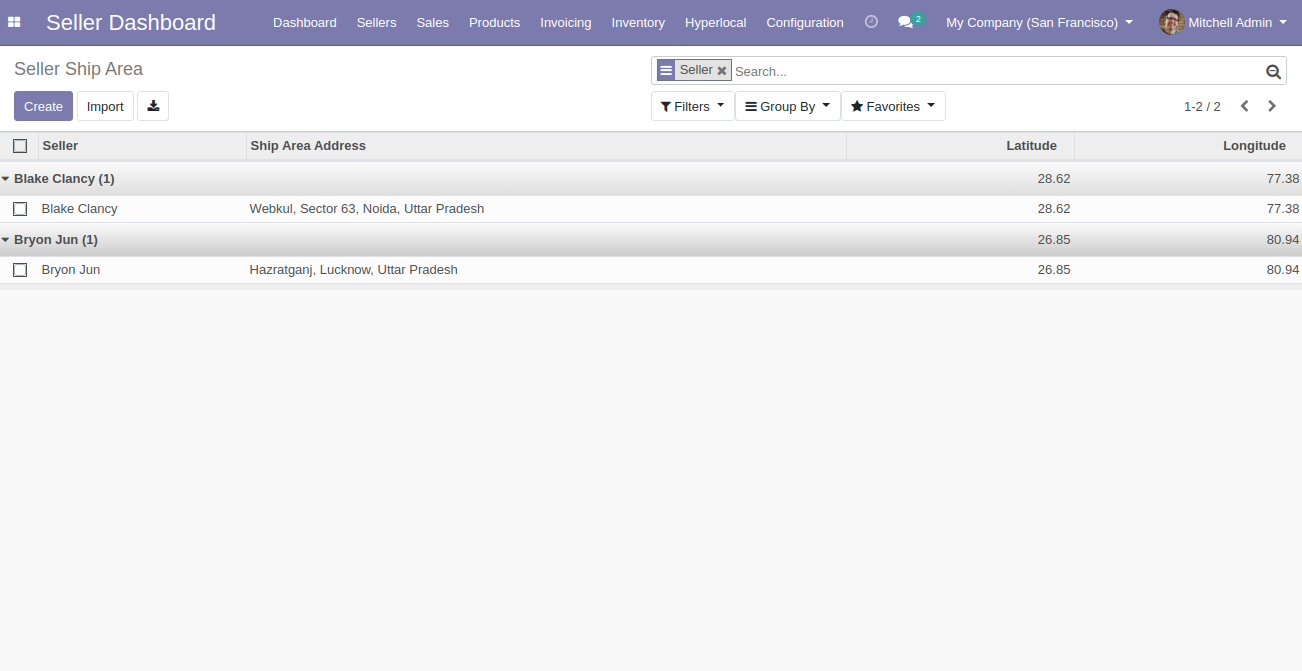The height and width of the screenshot is (671, 1302).
Task: Open the Dashboard menu
Action: click(305, 22)
